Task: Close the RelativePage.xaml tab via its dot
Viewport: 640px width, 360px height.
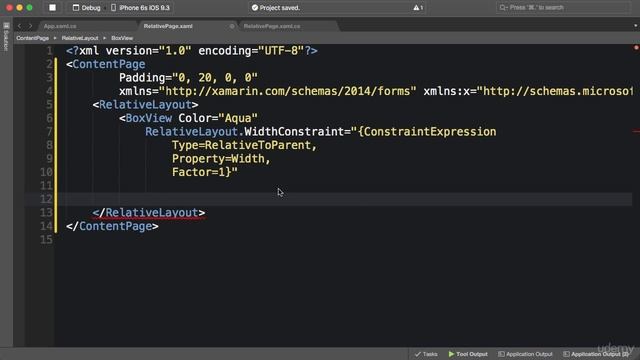Action: [232, 26]
